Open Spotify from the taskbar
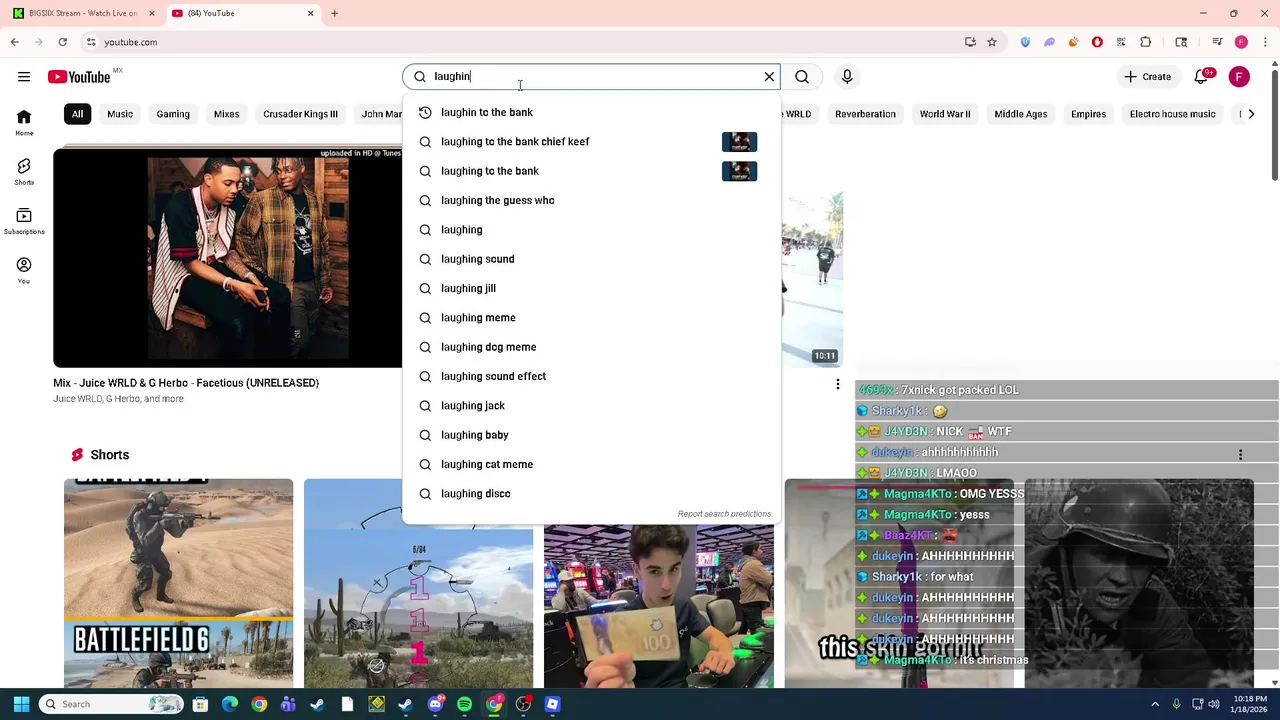The image size is (1280, 720). click(x=464, y=704)
